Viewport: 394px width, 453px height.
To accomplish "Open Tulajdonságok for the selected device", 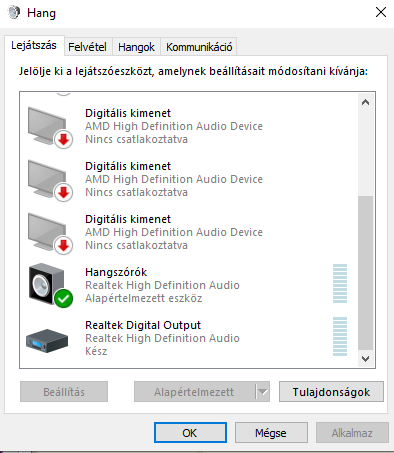I will [x=331, y=392].
